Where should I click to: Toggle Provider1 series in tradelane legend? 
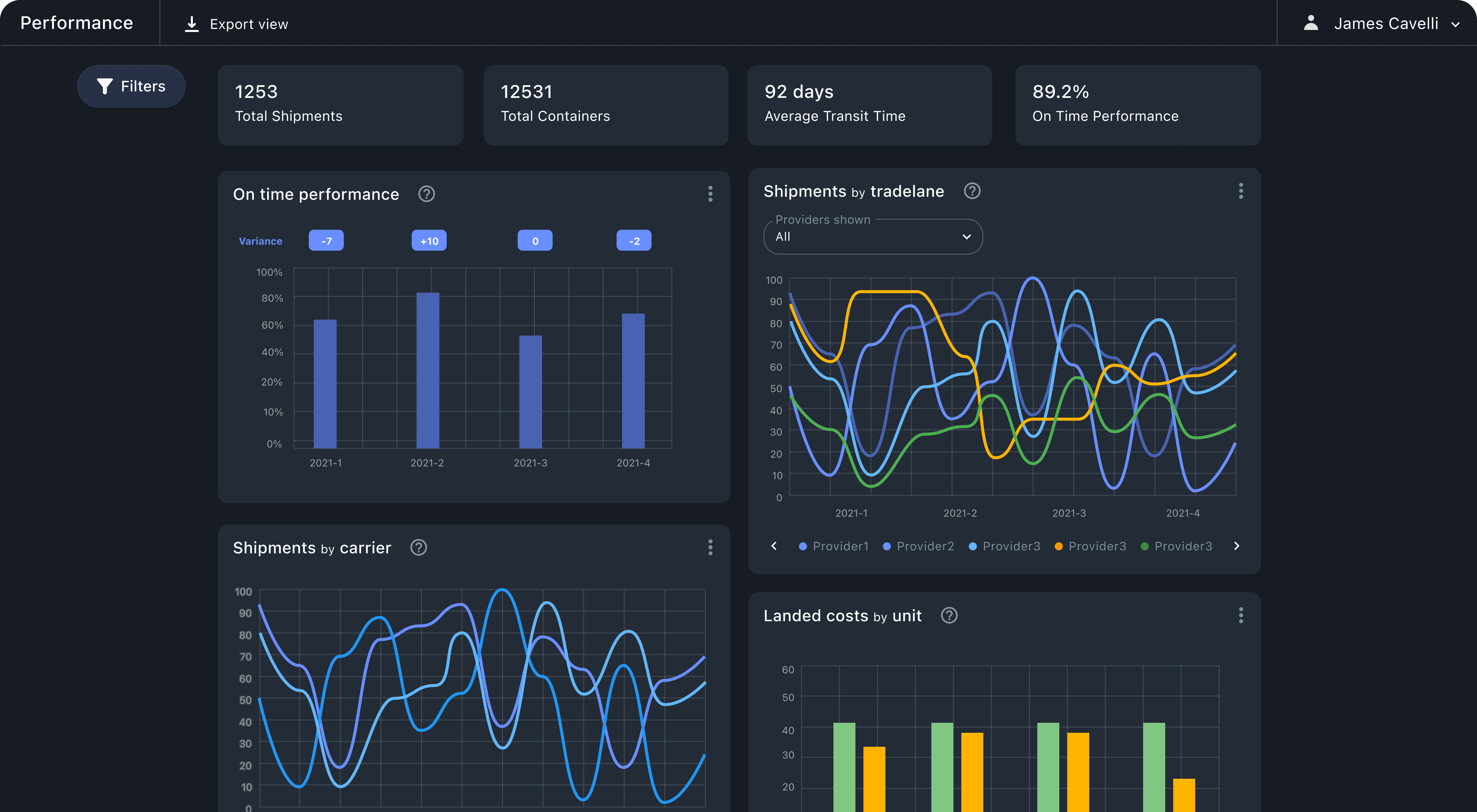[x=834, y=546]
